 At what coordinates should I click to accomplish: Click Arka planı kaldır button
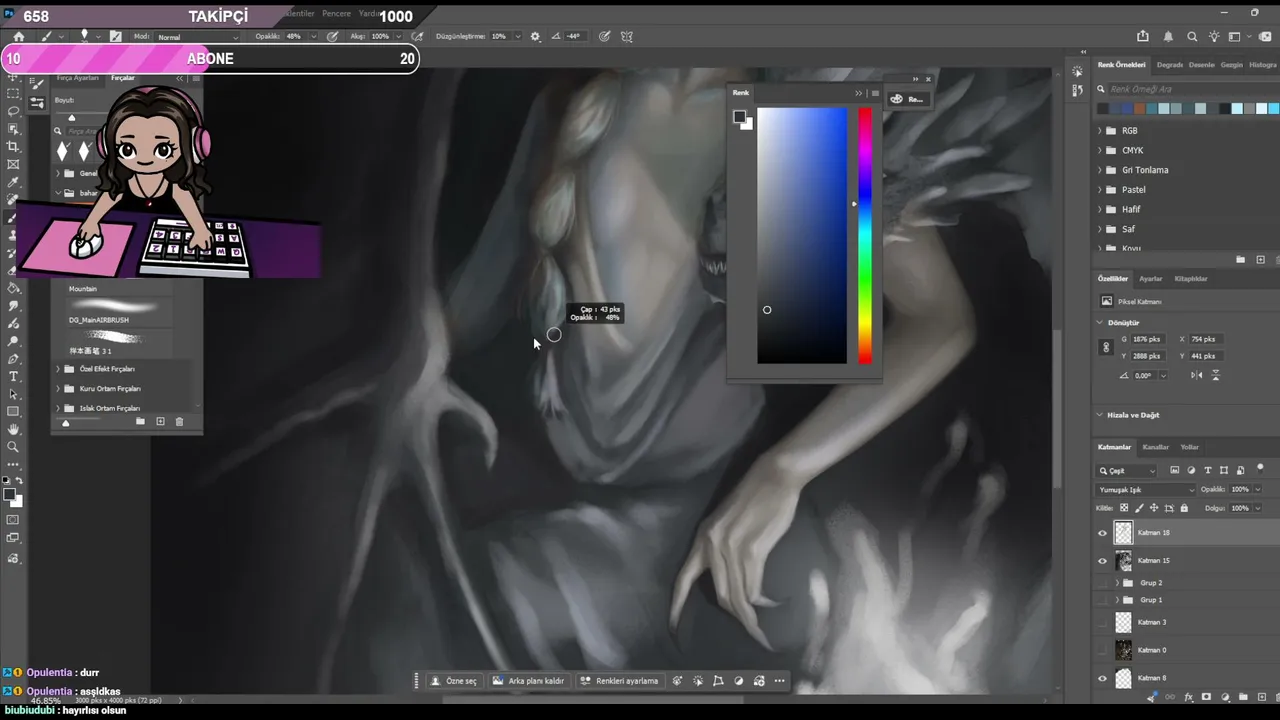pyautogui.click(x=529, y=681)
